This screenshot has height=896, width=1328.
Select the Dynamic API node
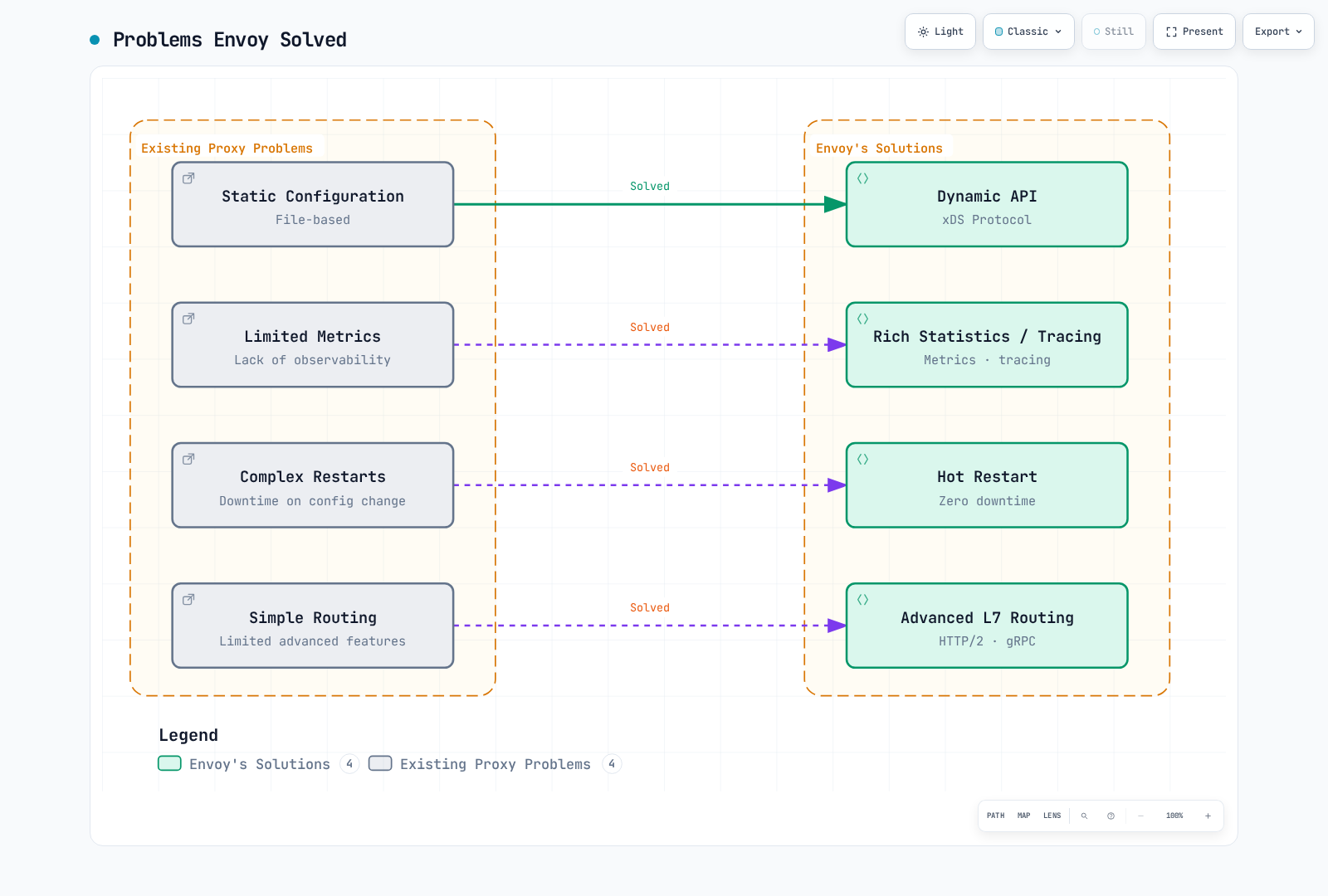pos(987,204)
